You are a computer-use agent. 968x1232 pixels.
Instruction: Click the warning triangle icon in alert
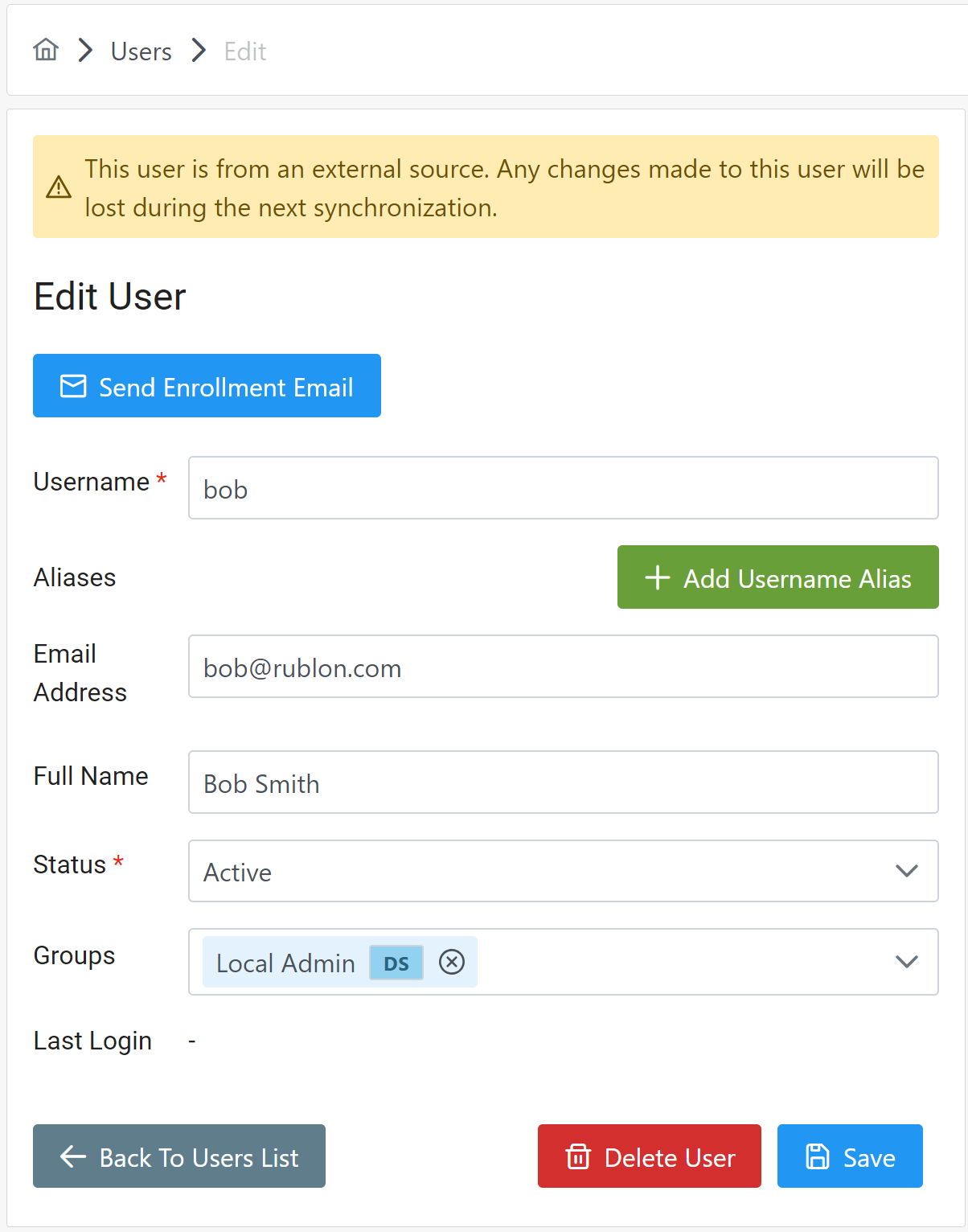pyautogui.click(x=59, y=187)
